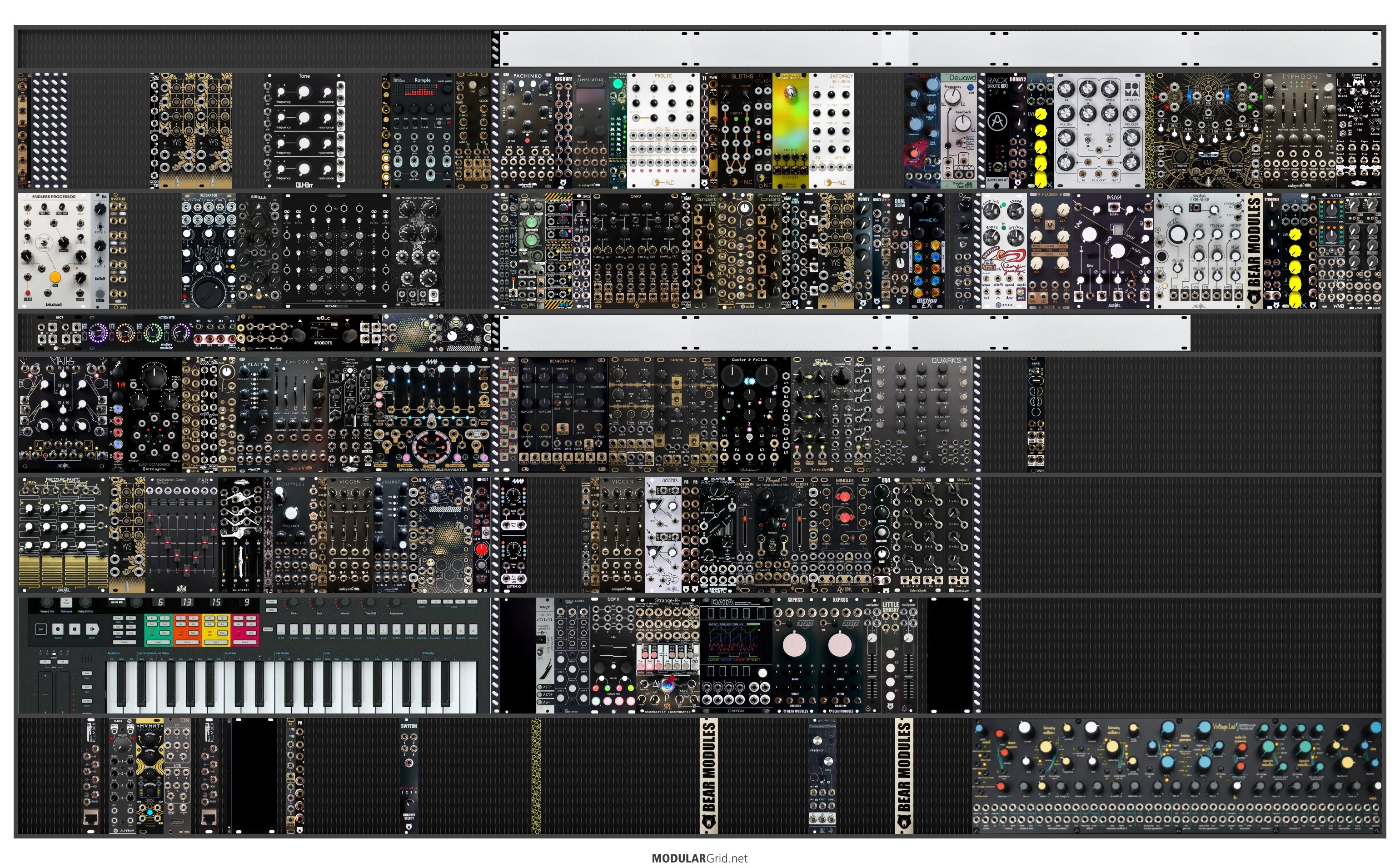
Task: Click the Alyseum Q-MIX module
Action: pyautogui.click(x=122, y=776)
